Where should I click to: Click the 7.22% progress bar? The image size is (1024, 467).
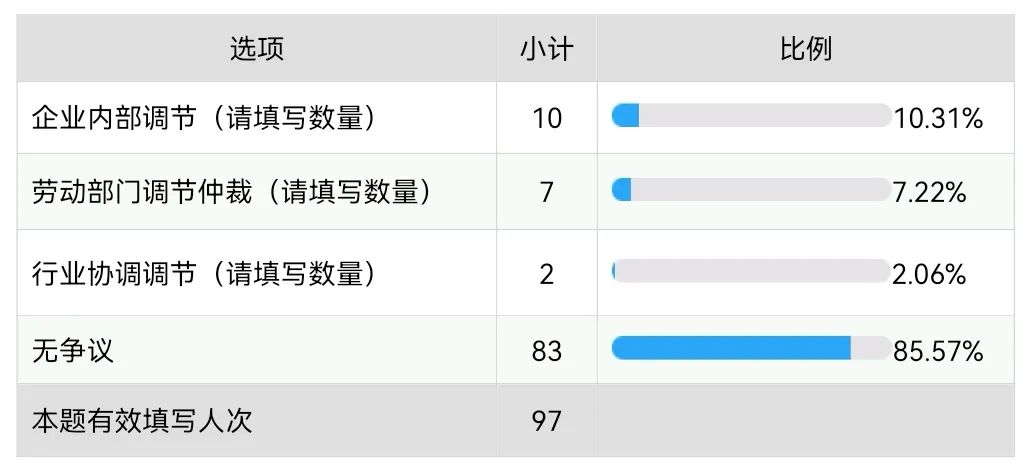750,189
